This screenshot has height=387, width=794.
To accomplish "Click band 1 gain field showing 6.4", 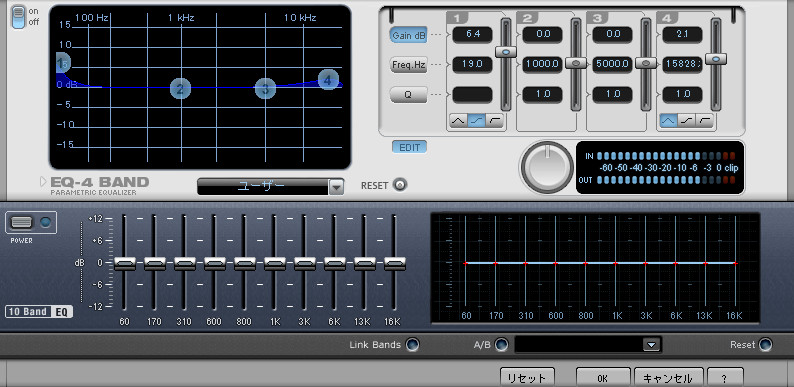I will (x=472, y=34).
